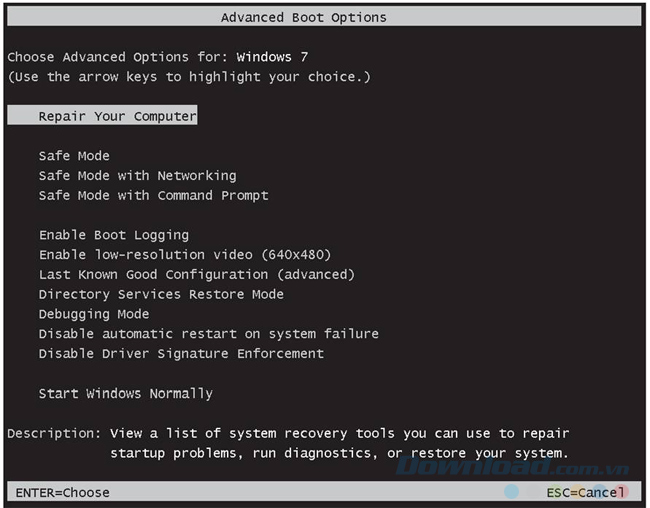This screenshot has width=650, height=508.
Task: Select the Repair Your Computer option
Action: [102, 115]
